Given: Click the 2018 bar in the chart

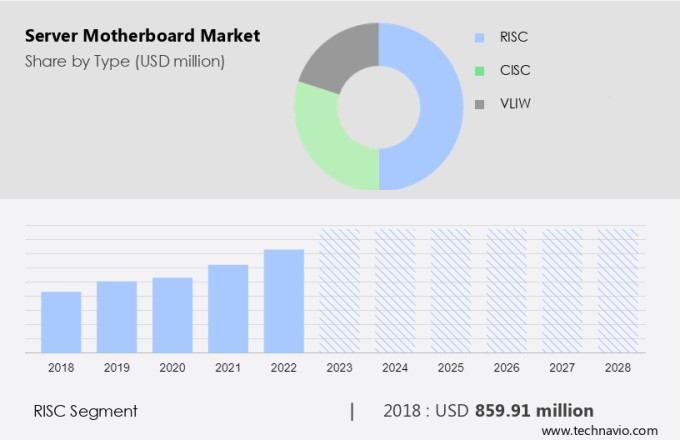Looking at the screenshot, I should pyautogui.click(x=61, y=321).
